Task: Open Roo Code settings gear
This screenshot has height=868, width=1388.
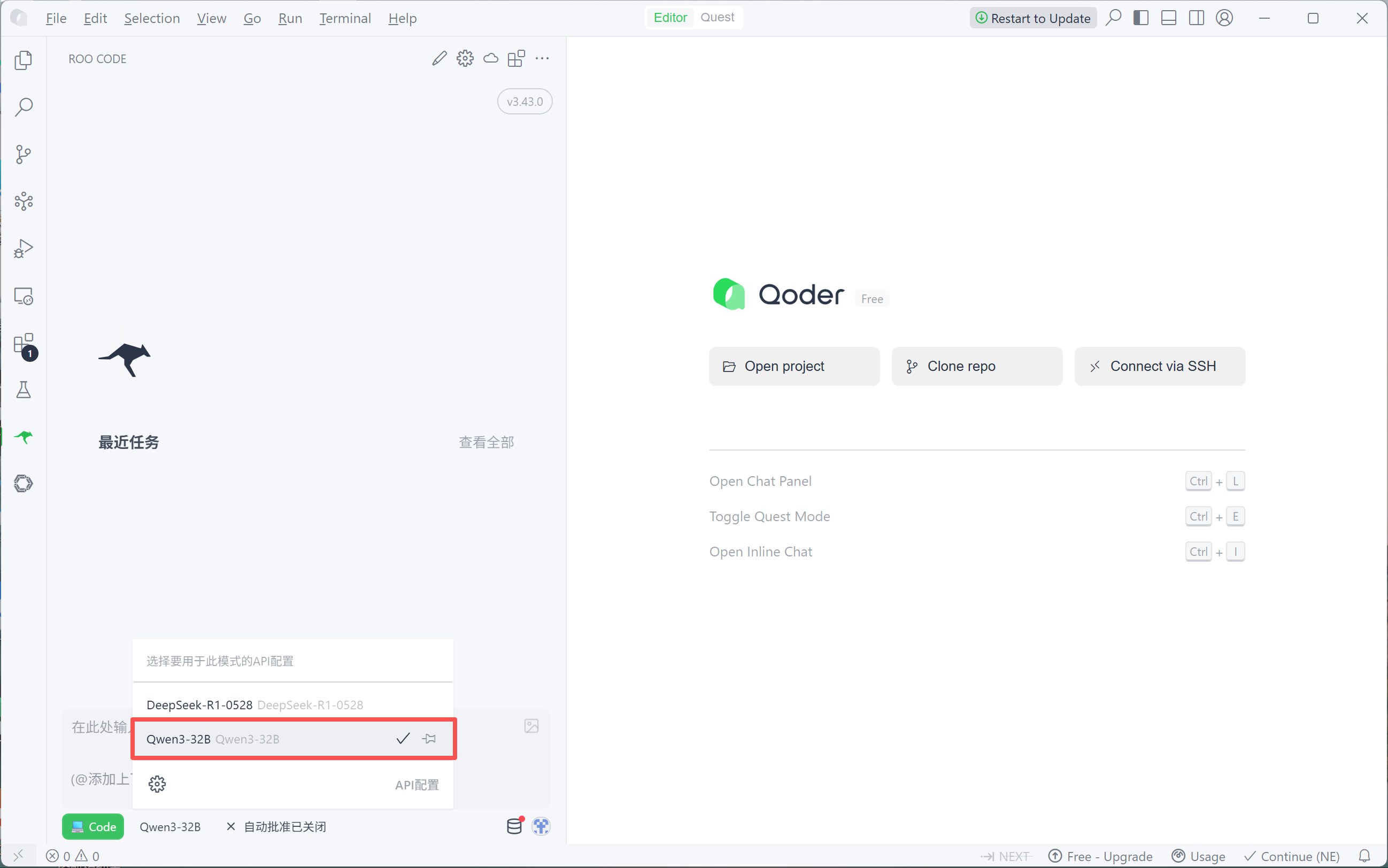Action: coord(465,58)
